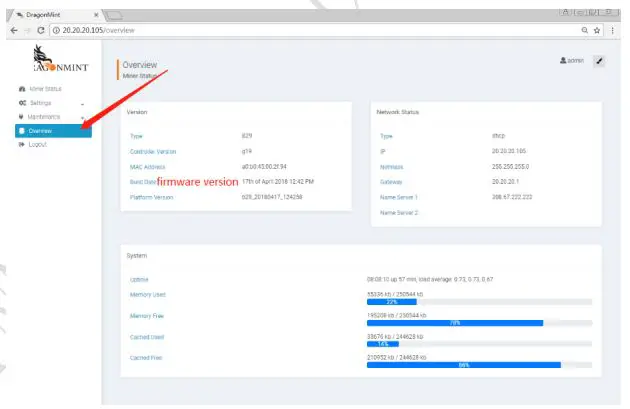
Task: Click the System panel title
Action: [x=137, y=256]
